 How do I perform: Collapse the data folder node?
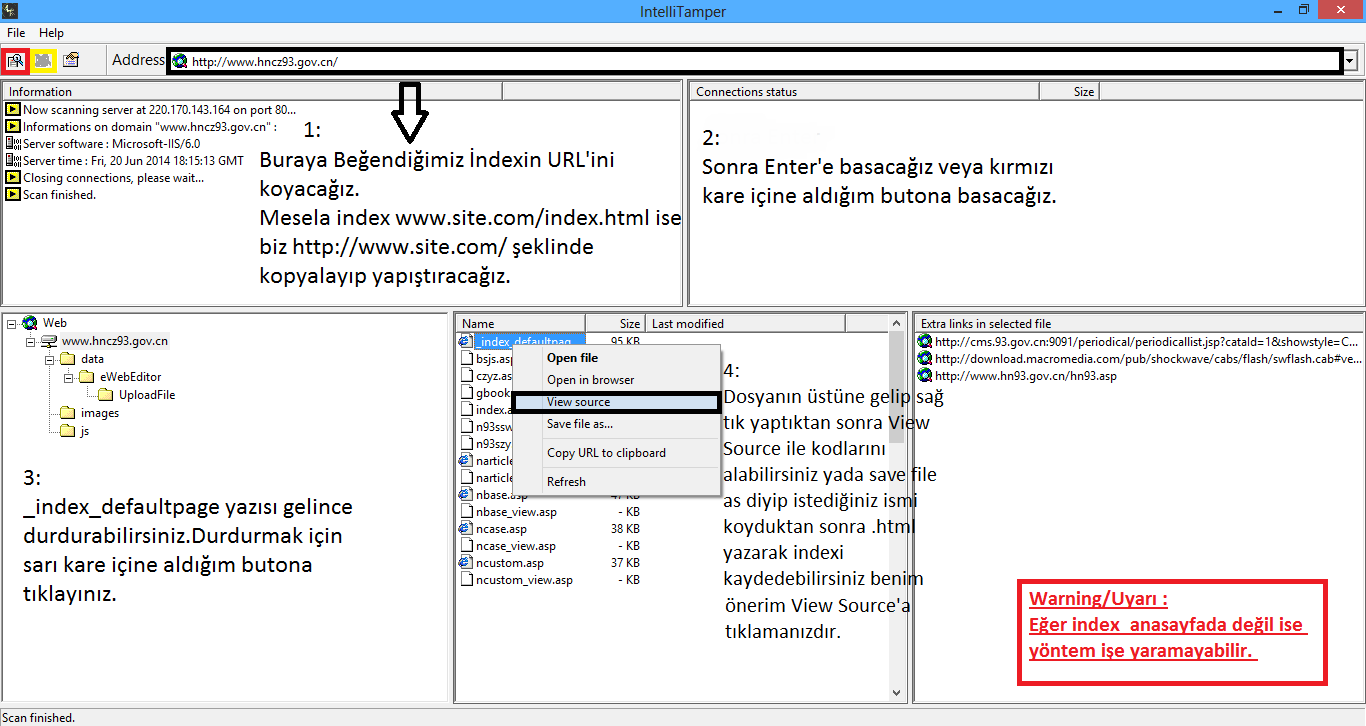pyautogui.click(x=48, y=359)
